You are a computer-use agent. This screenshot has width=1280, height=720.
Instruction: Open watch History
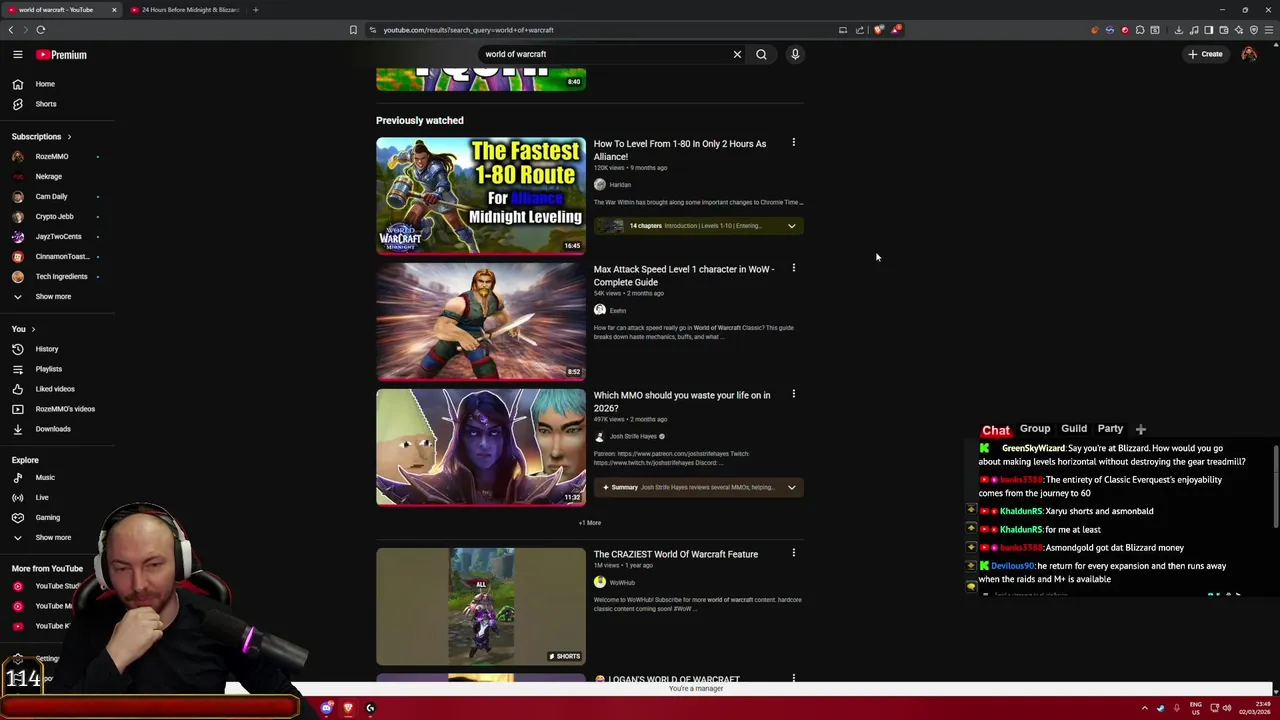tap(47, 349)
